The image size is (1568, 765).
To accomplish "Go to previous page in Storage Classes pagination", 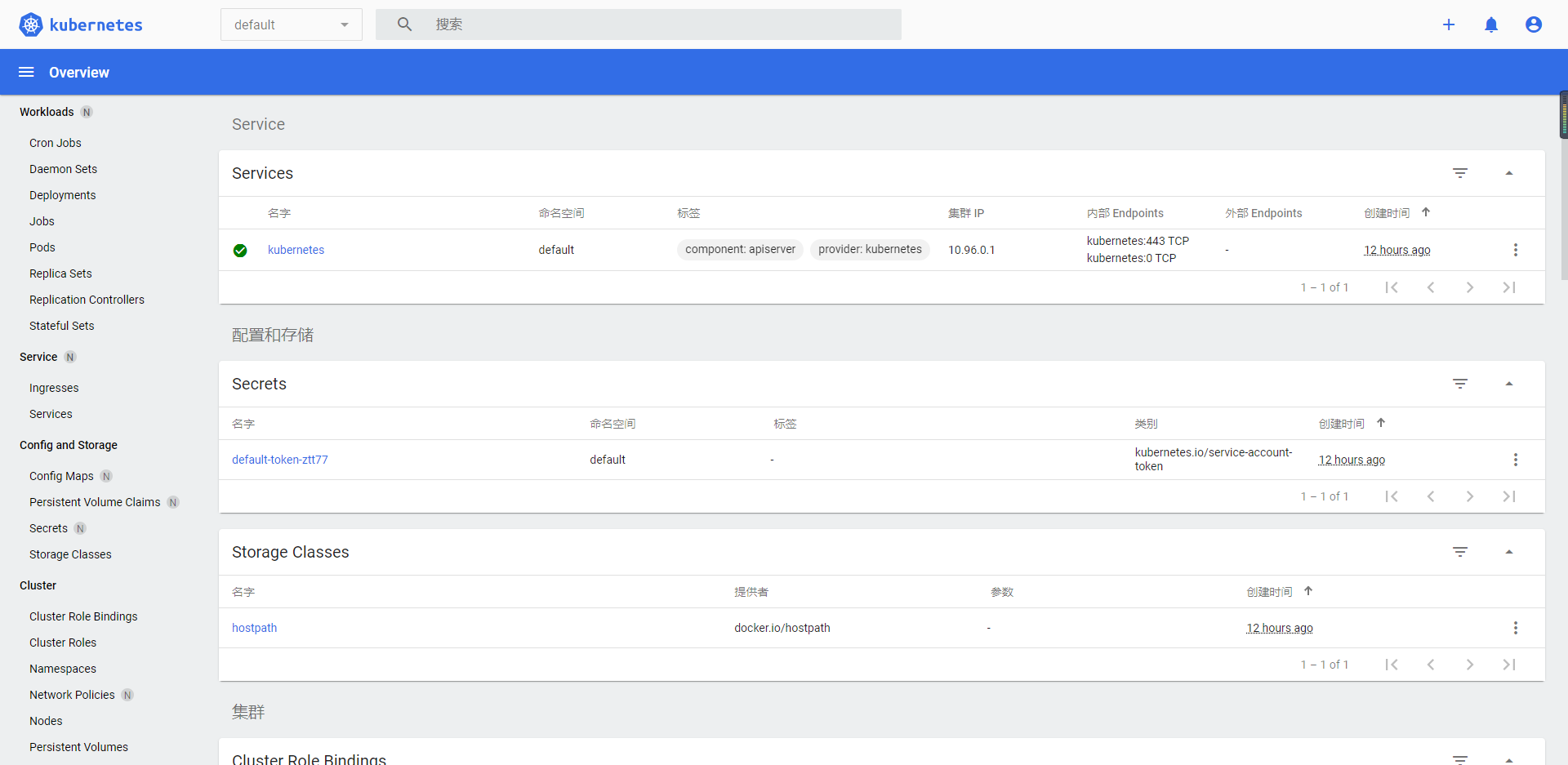I will [x=1431, y=665].
